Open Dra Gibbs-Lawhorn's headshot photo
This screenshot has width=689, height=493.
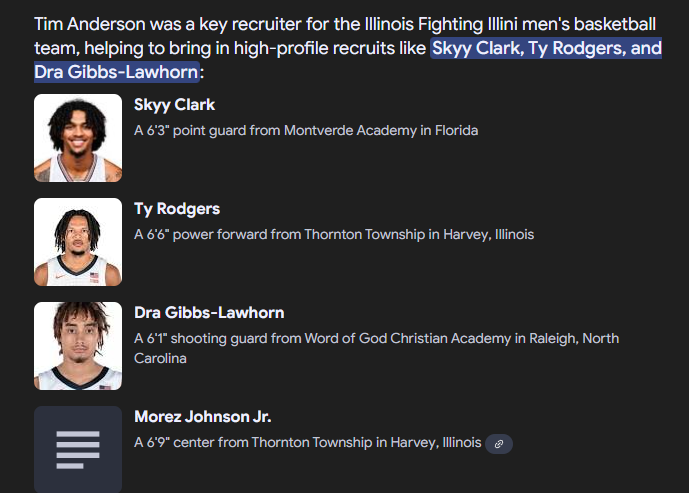(78, 345)
